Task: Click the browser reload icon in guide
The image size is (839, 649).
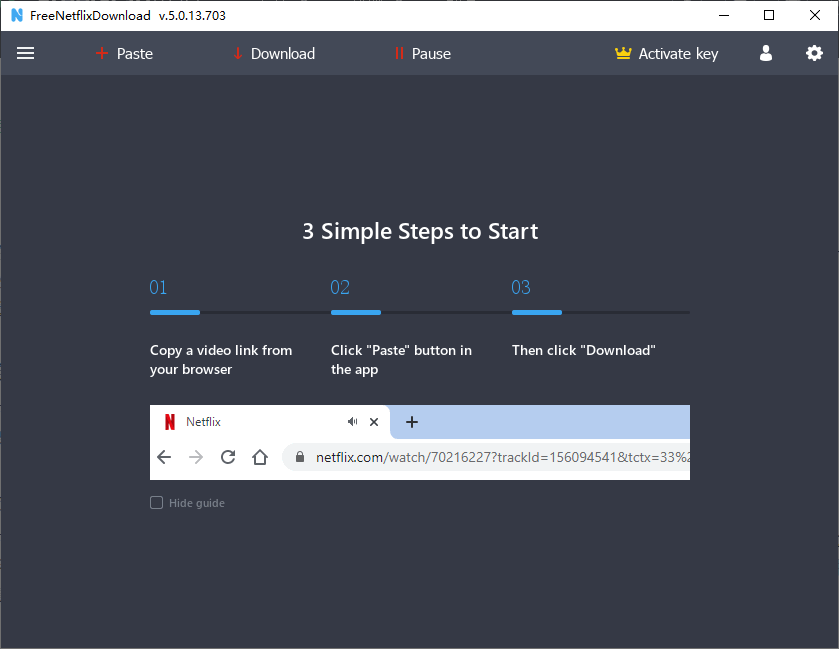Action: click(228, 457)
